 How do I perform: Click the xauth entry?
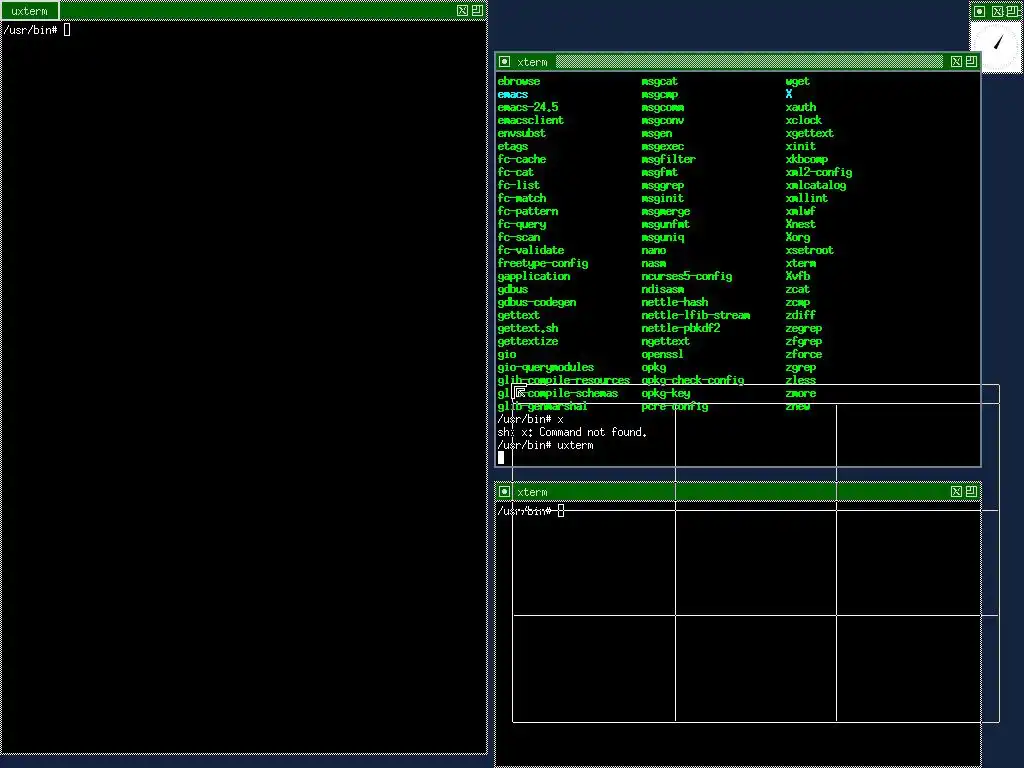801,107
